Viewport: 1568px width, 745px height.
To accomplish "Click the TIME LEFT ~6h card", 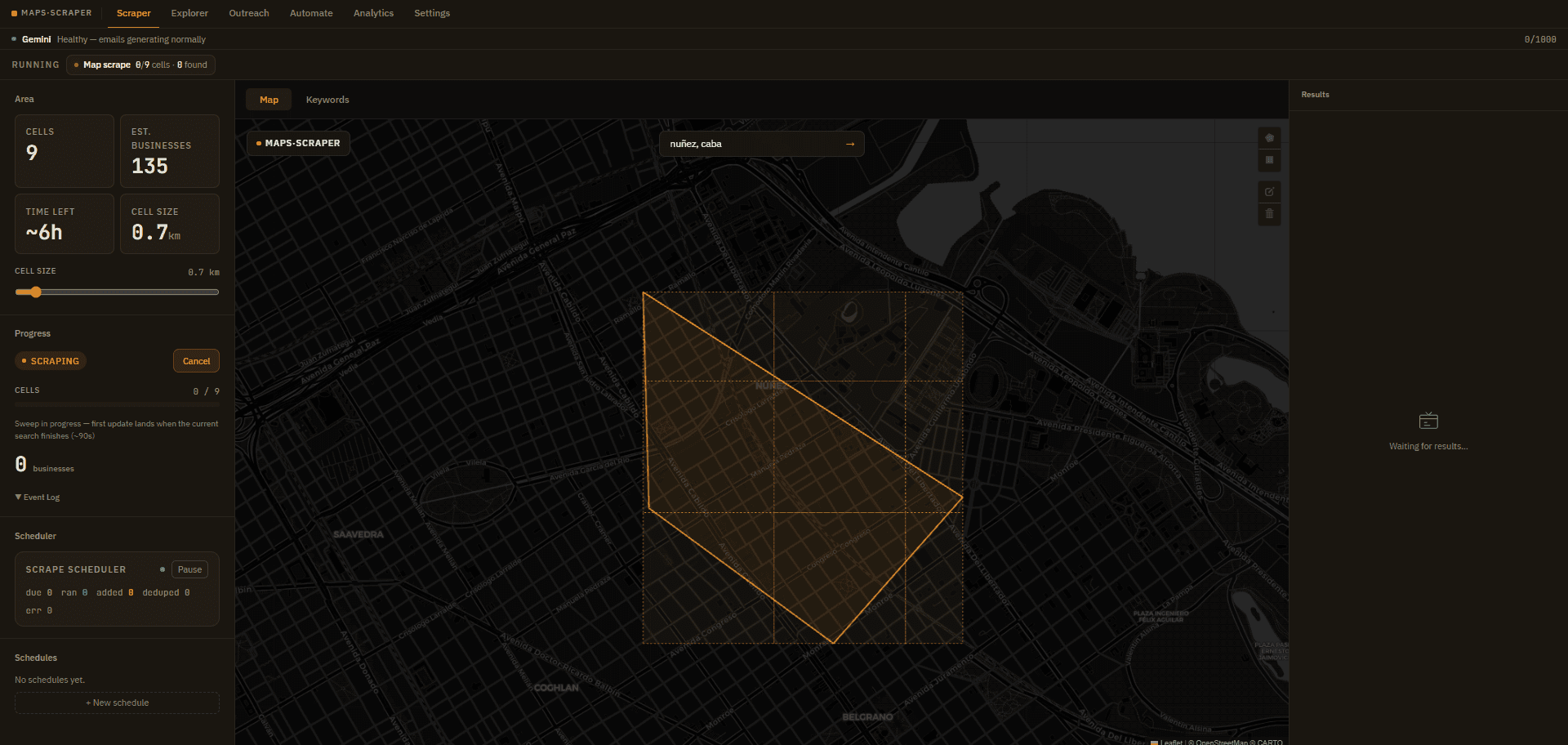I will (x=65, y=224).
